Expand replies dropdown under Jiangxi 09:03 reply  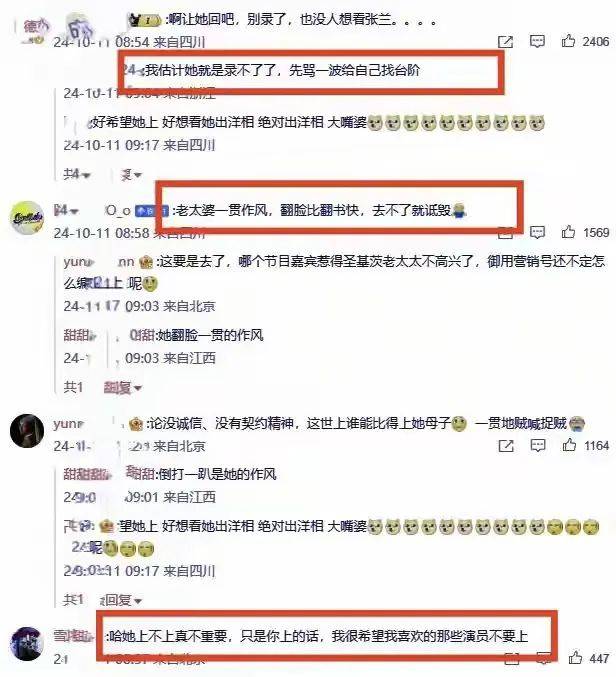123,387
